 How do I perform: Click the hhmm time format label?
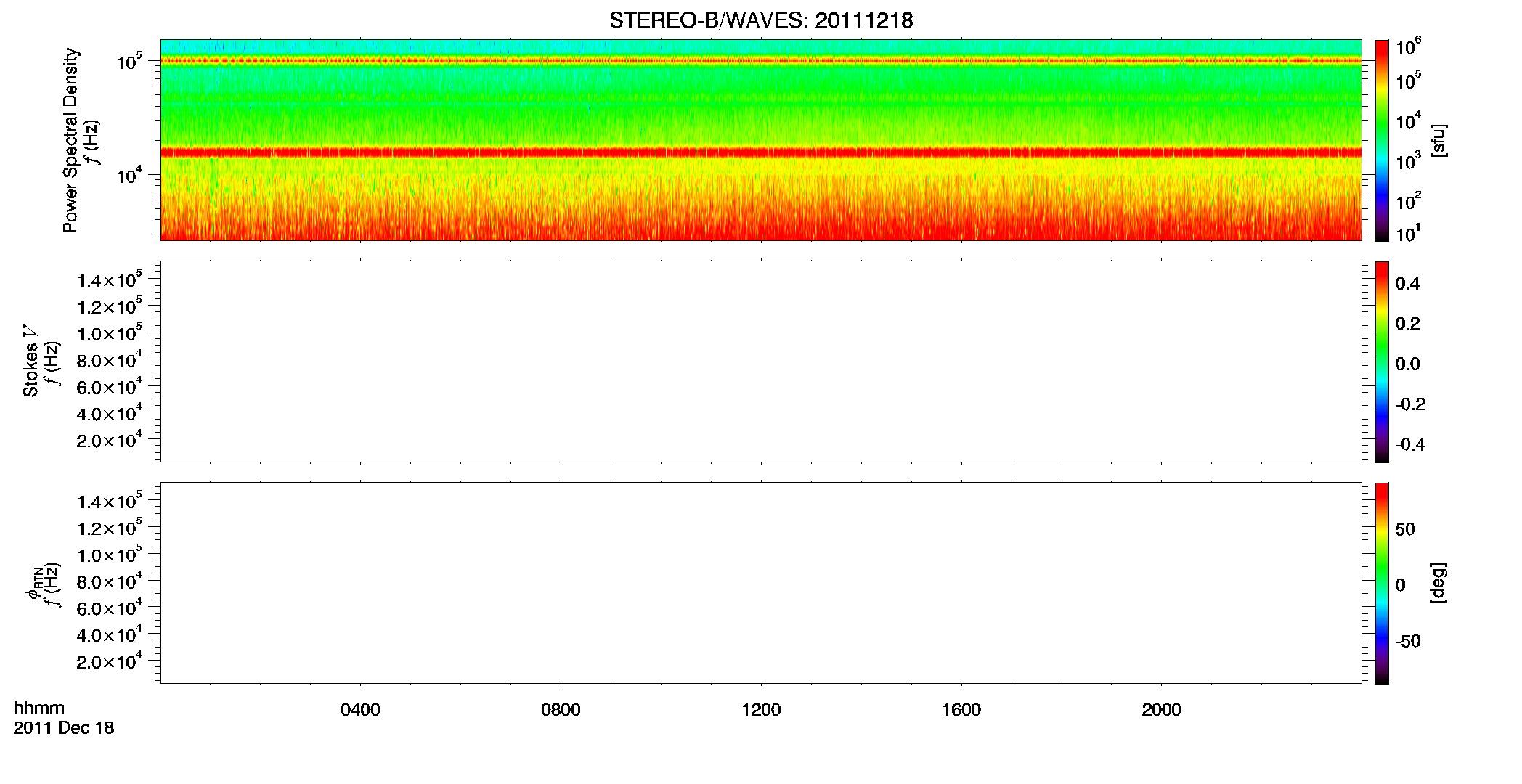coord(39,708)
